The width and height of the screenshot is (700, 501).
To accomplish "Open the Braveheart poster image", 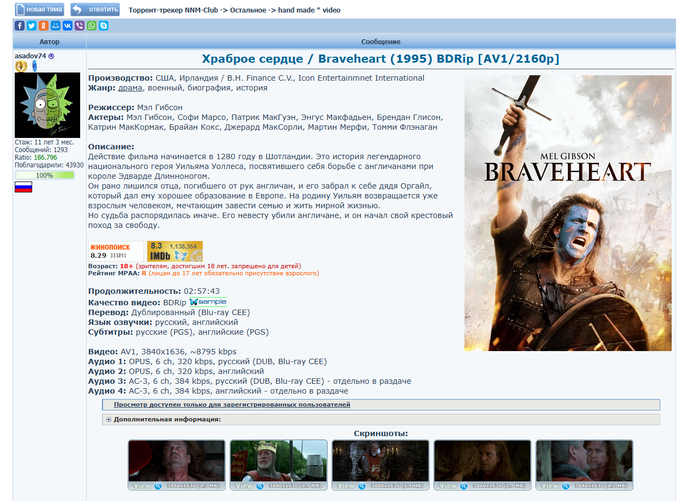I will [568, 213].
